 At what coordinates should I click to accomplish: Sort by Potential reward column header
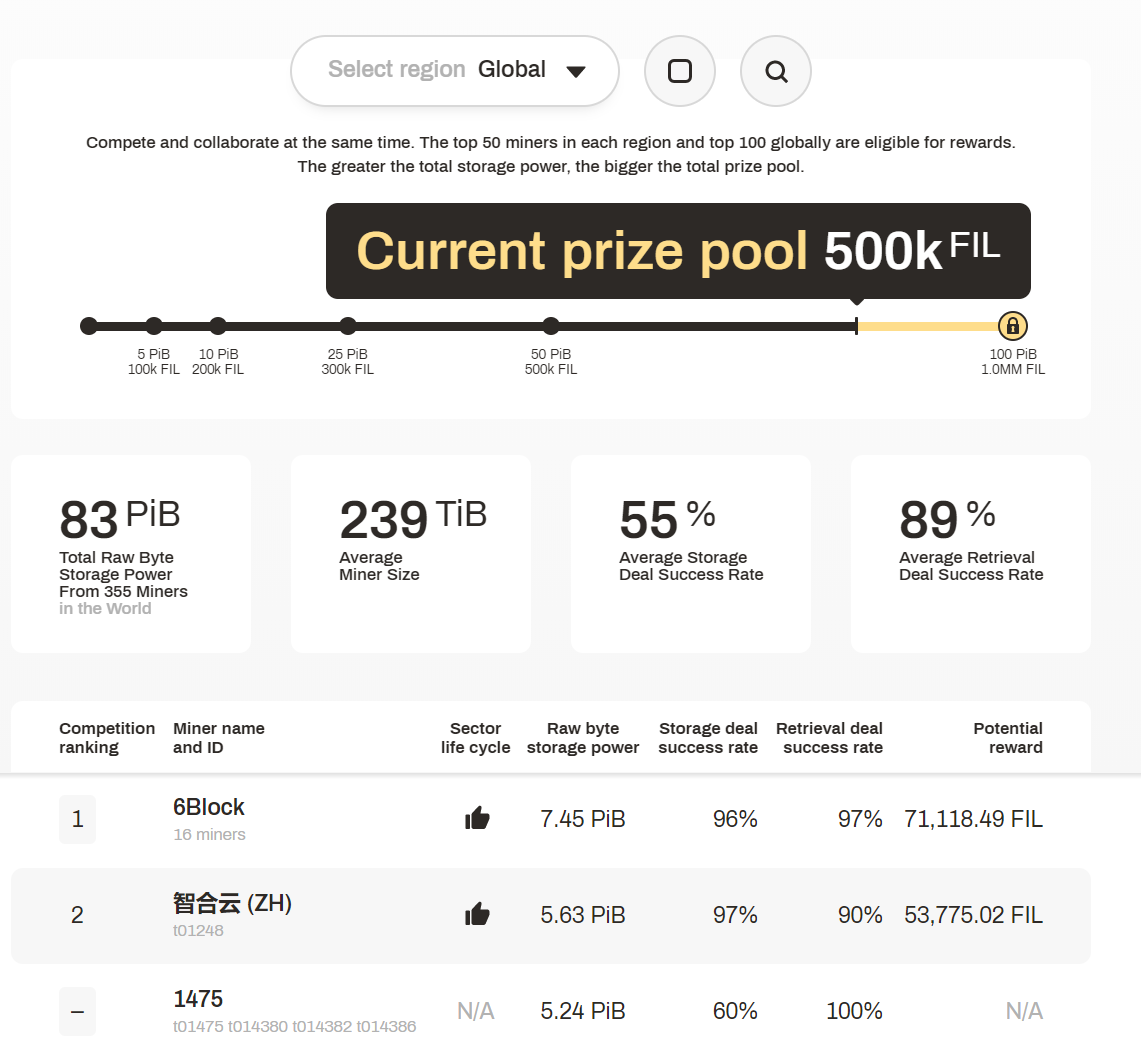tap(1008, 738)
